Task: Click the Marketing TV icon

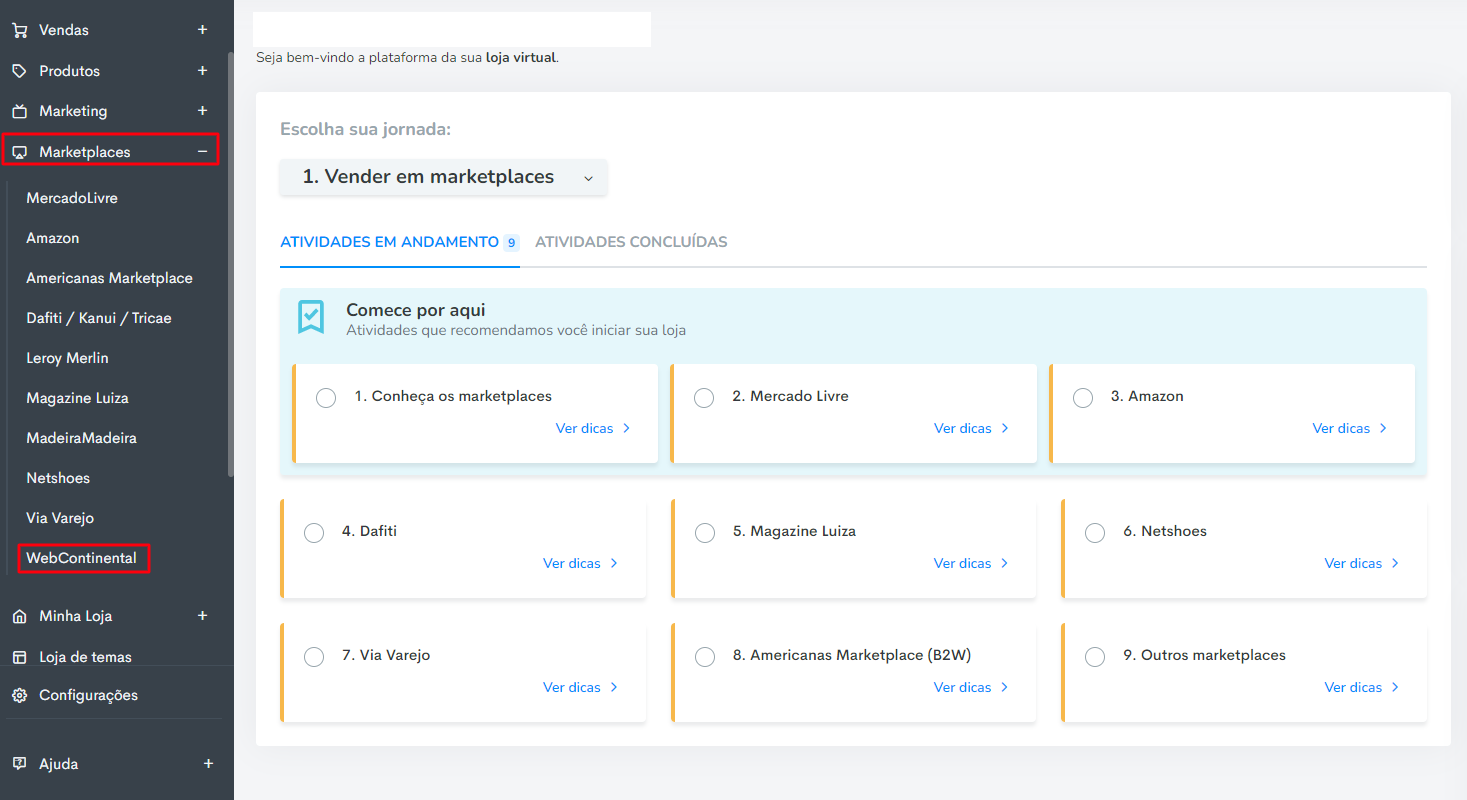Action: pyautogui.click(x=19, y=111)
